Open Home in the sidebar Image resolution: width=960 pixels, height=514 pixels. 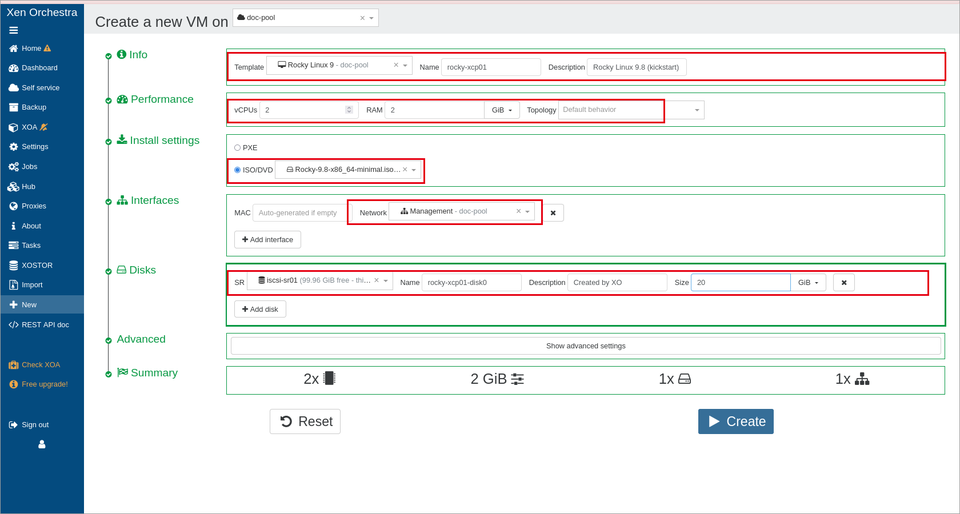coord(31,48)
